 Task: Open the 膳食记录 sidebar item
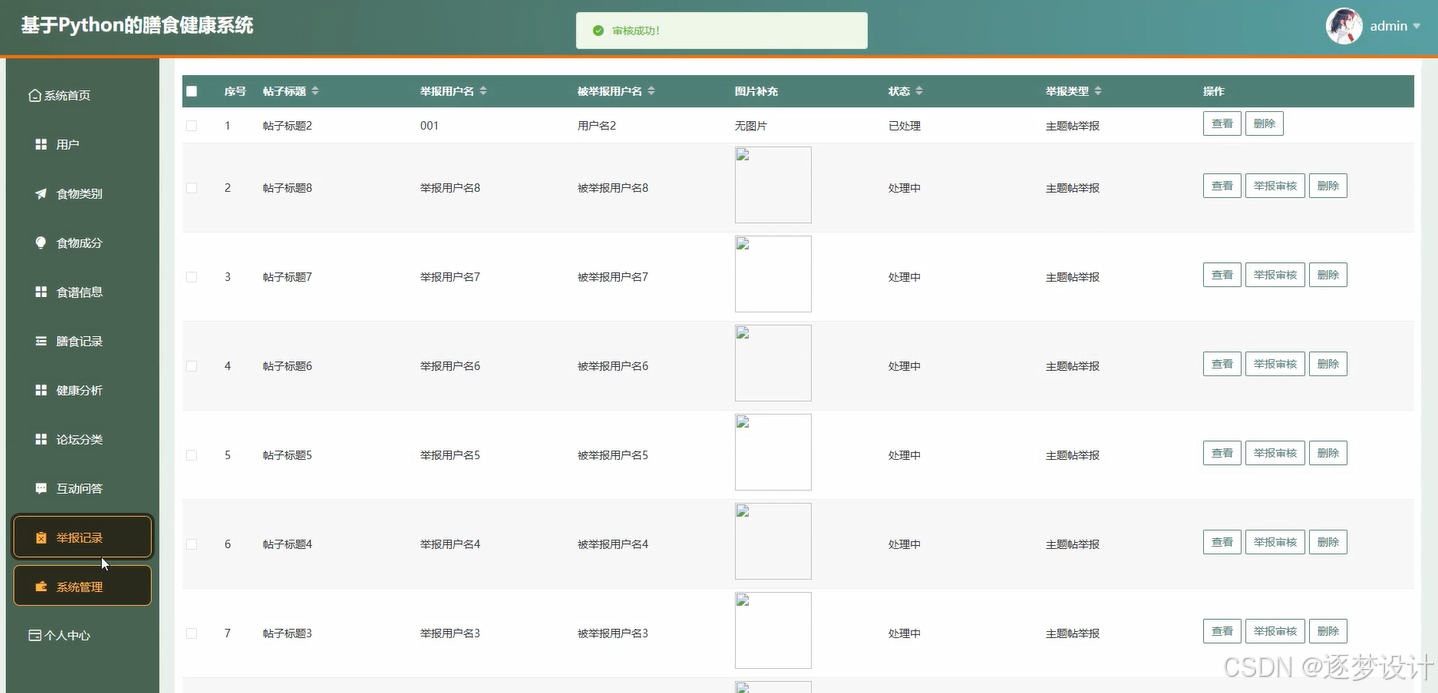[x=82, y=341]
